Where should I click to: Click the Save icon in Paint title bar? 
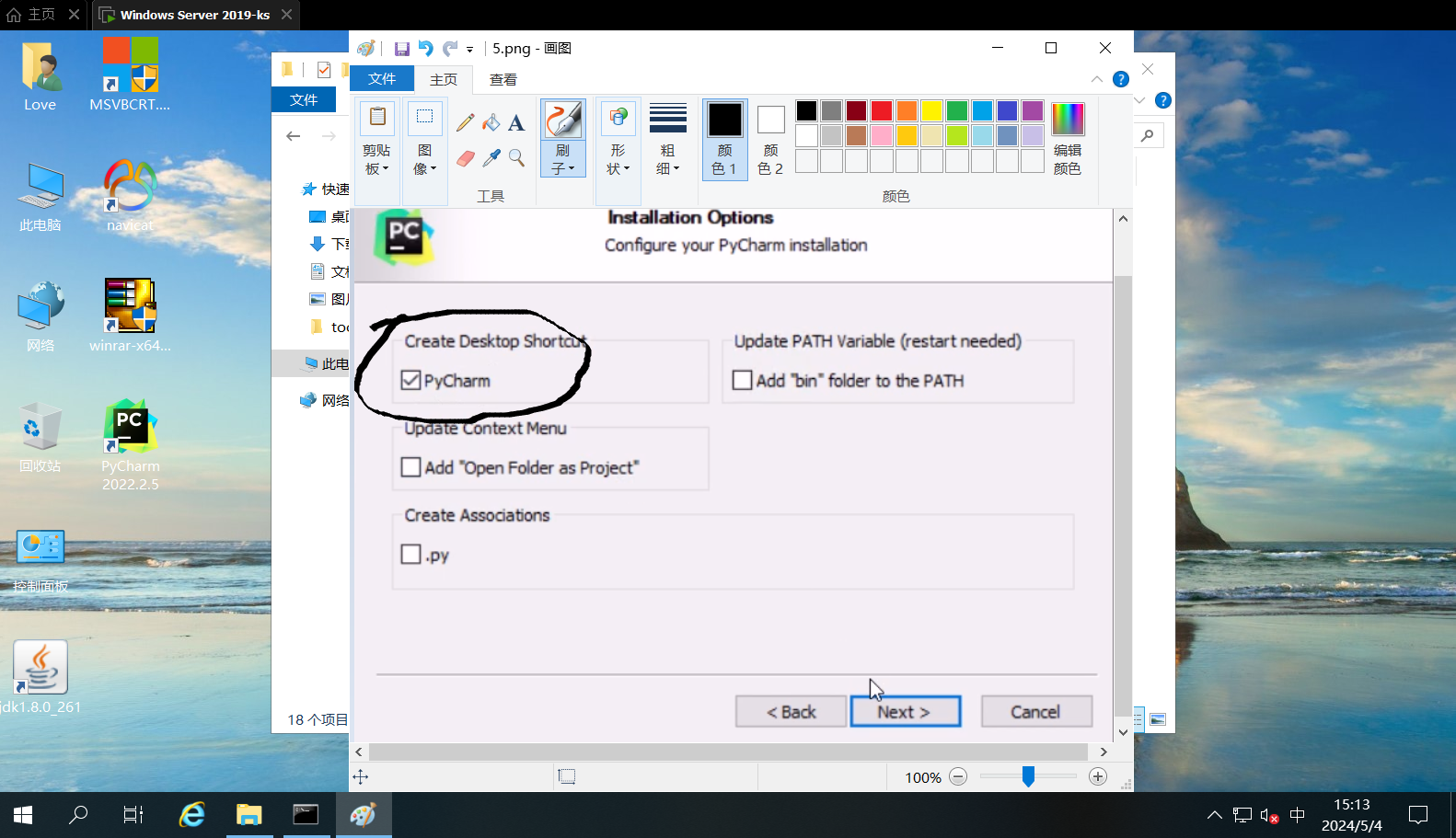point(401,49)
